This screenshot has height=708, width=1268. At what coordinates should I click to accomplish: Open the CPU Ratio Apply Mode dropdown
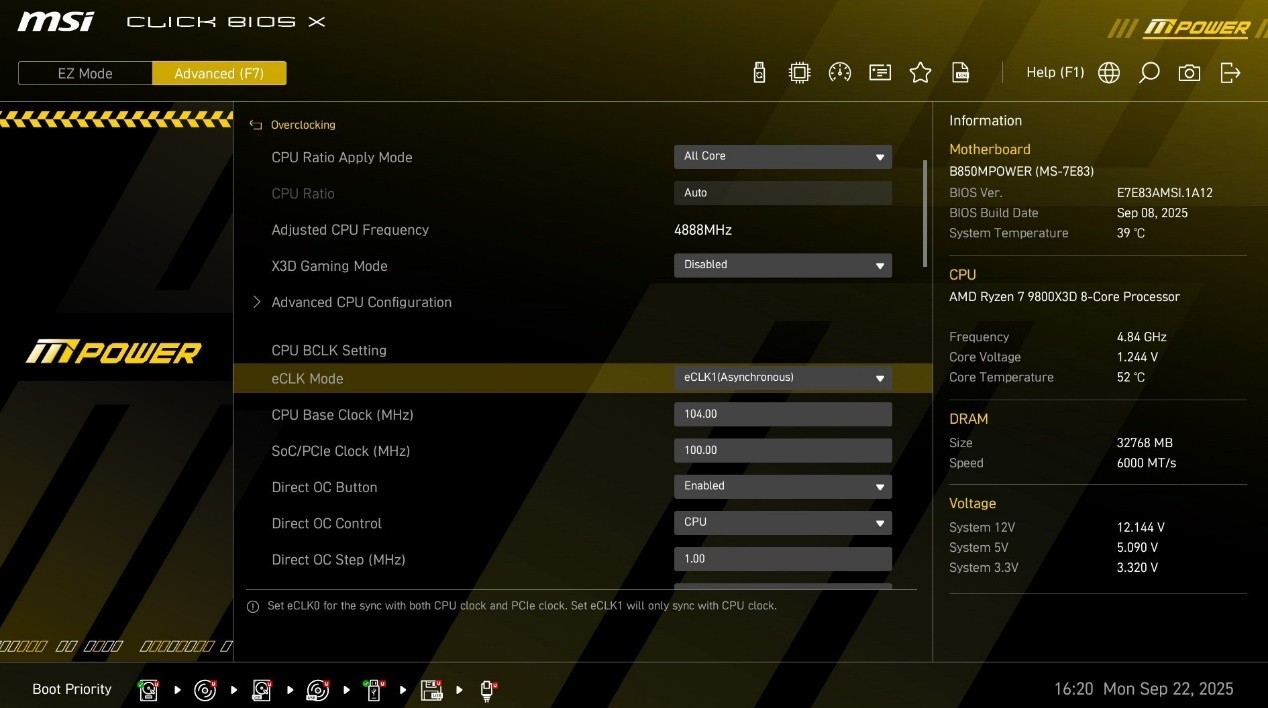click(x=782, y=157)
